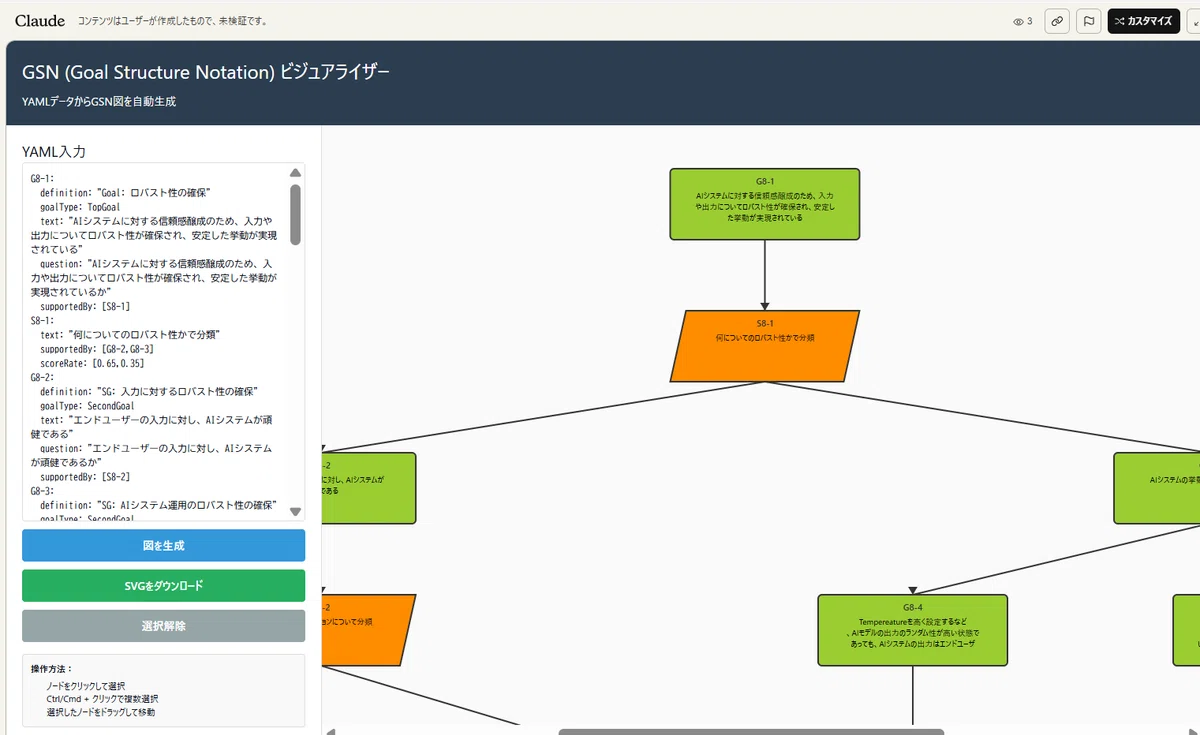Copy the artifact link with the chain icon
Screen dimensions: 1200x735
click(1057, 21)
